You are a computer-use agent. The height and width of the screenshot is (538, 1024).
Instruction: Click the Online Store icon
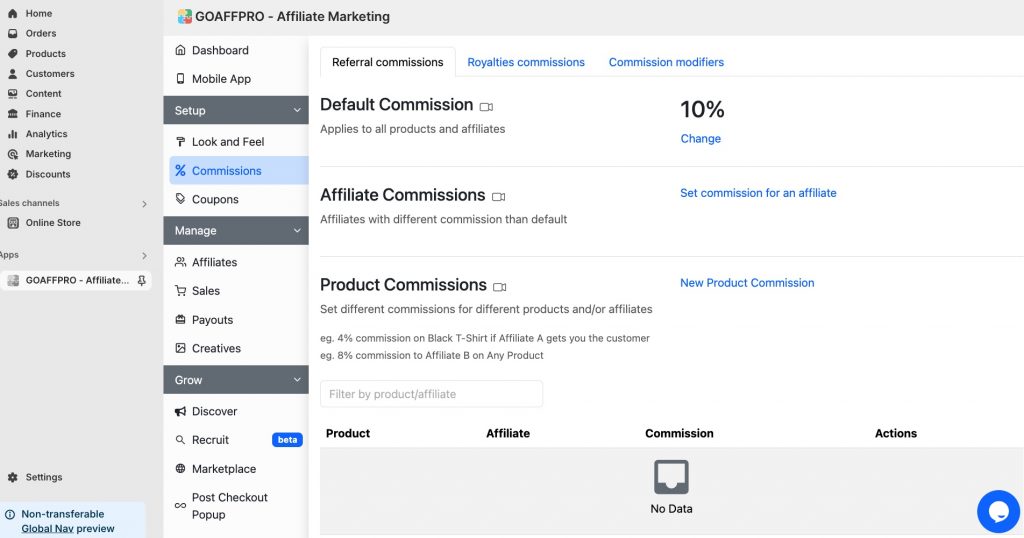(12, 223)
